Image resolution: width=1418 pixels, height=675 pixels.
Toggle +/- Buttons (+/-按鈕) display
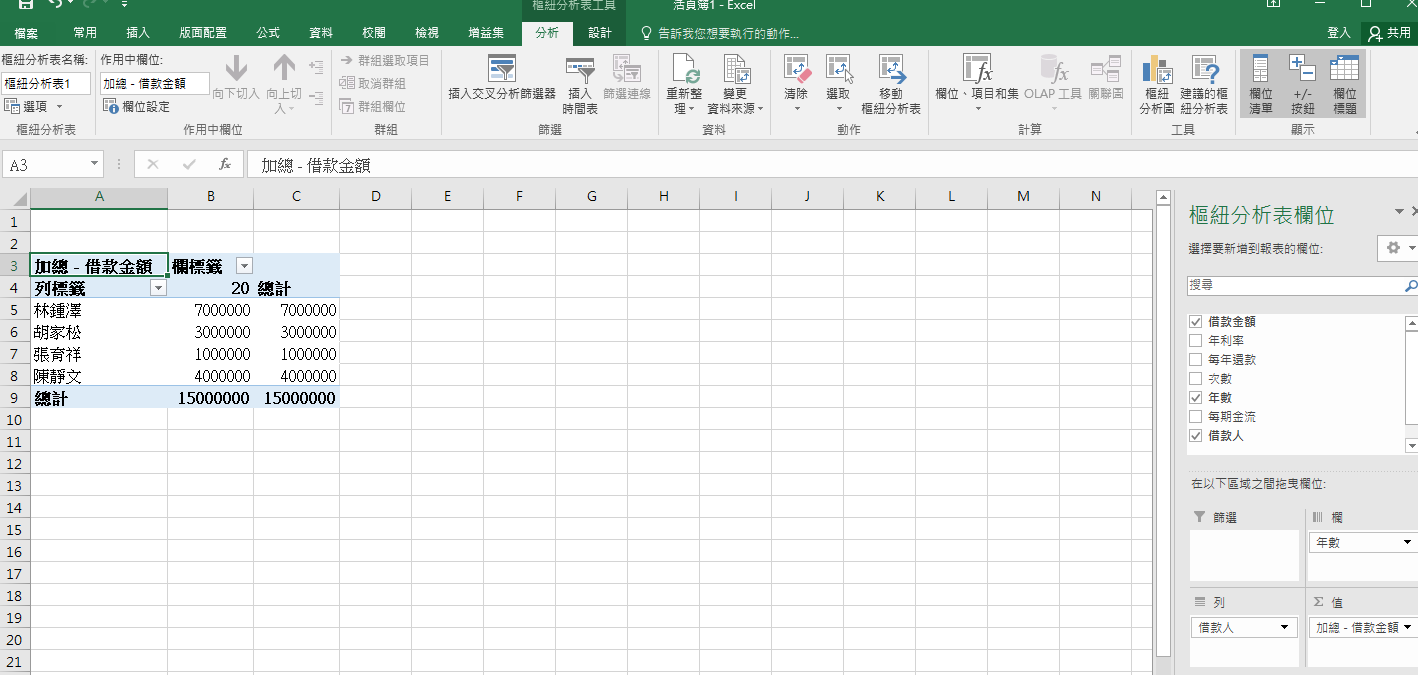1302,84
